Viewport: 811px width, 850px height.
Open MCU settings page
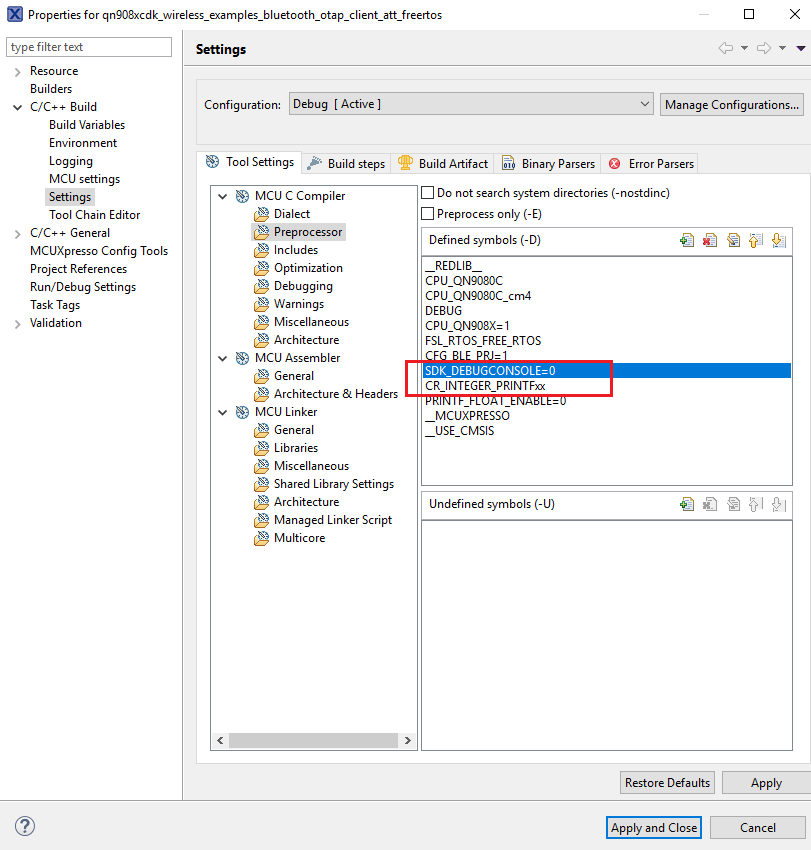point(84,179)
